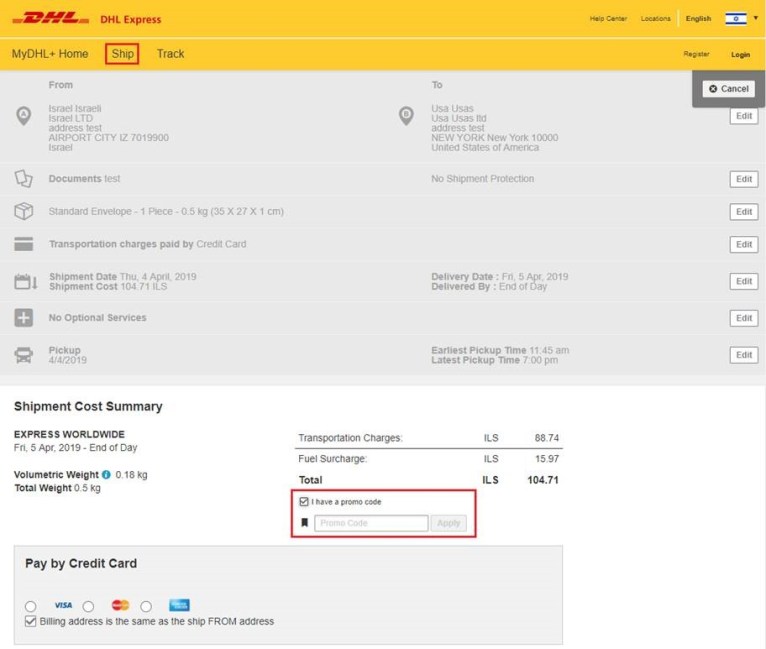Toggle billing address same as FROM checkbox

coord(30,621)
